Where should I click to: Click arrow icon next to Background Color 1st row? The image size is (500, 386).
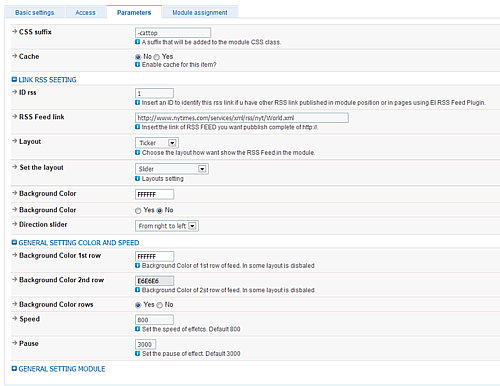pyautogui.click(x=14, y=255)
